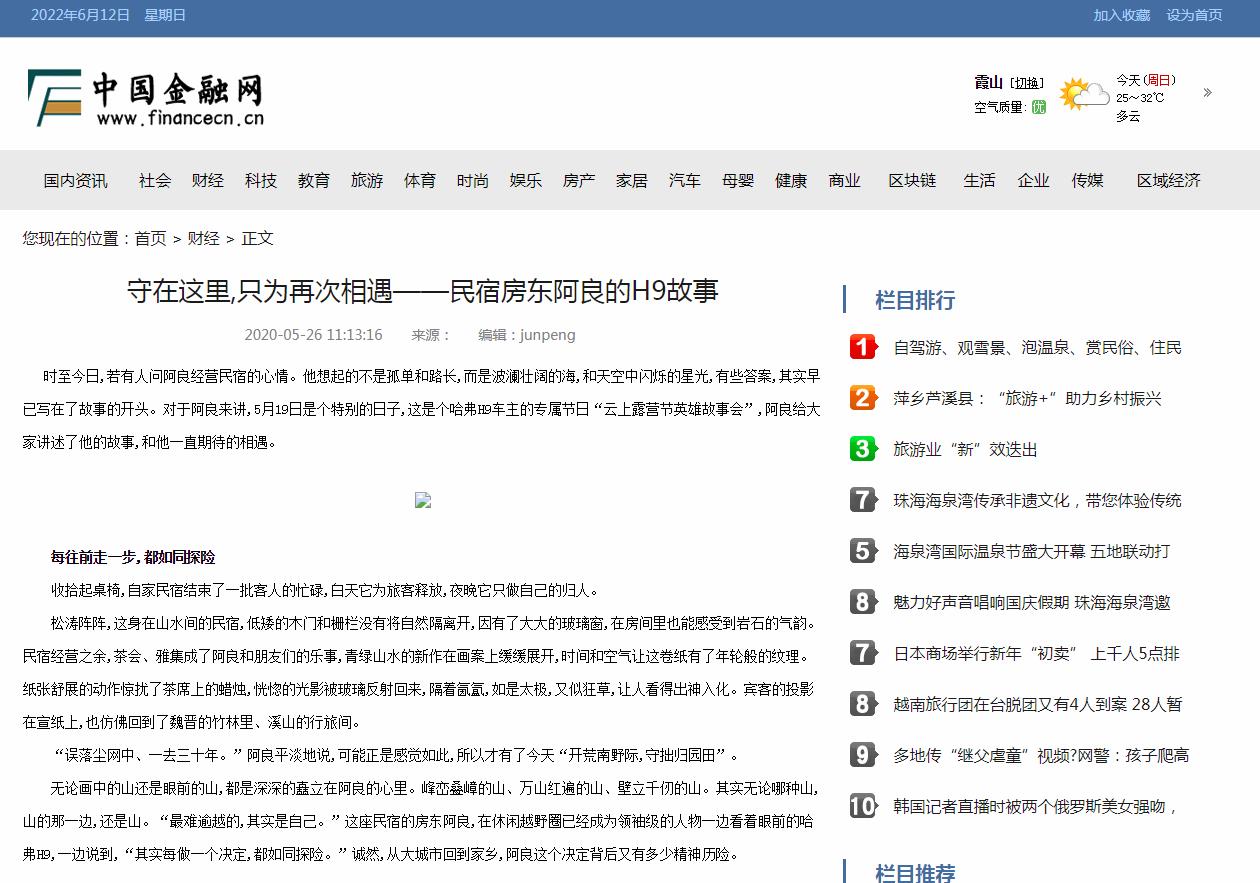Click 财经 in breadcrumb
This screenshot has width=1260, height=883.
click(x=204, y=238)
